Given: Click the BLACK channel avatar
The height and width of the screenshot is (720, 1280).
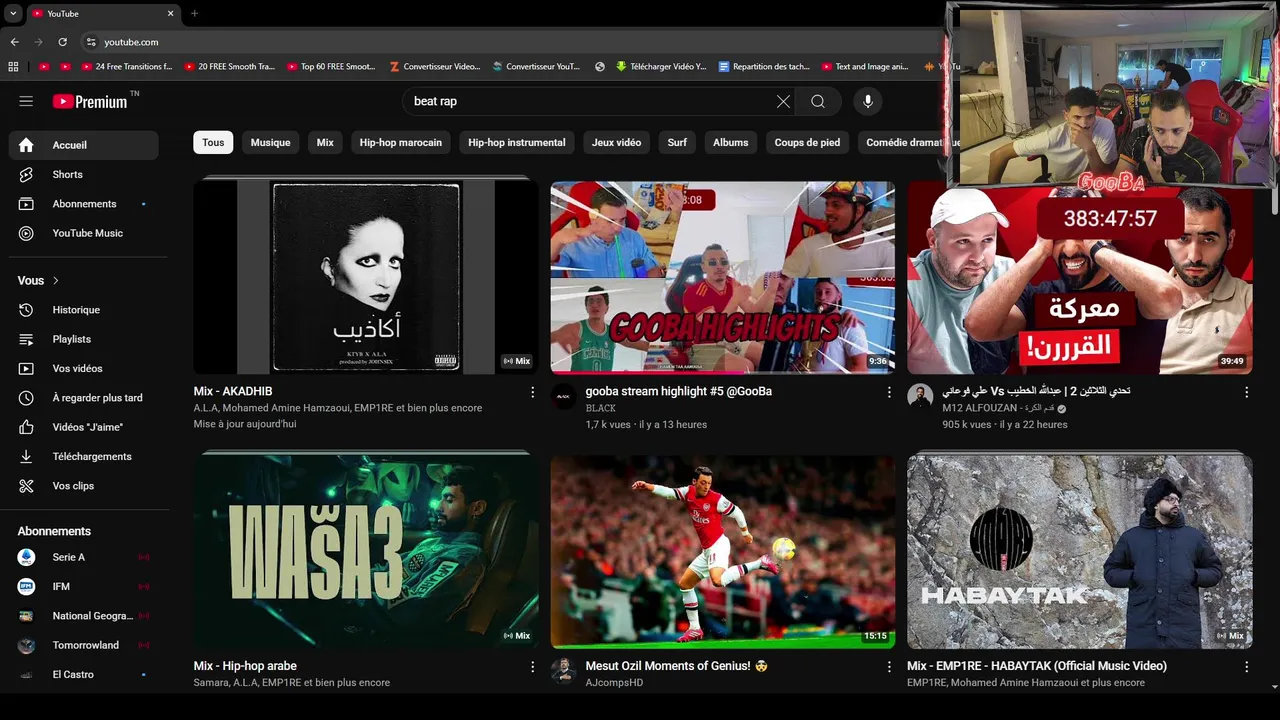Looking at the screenshot, I should pos(563,396).
